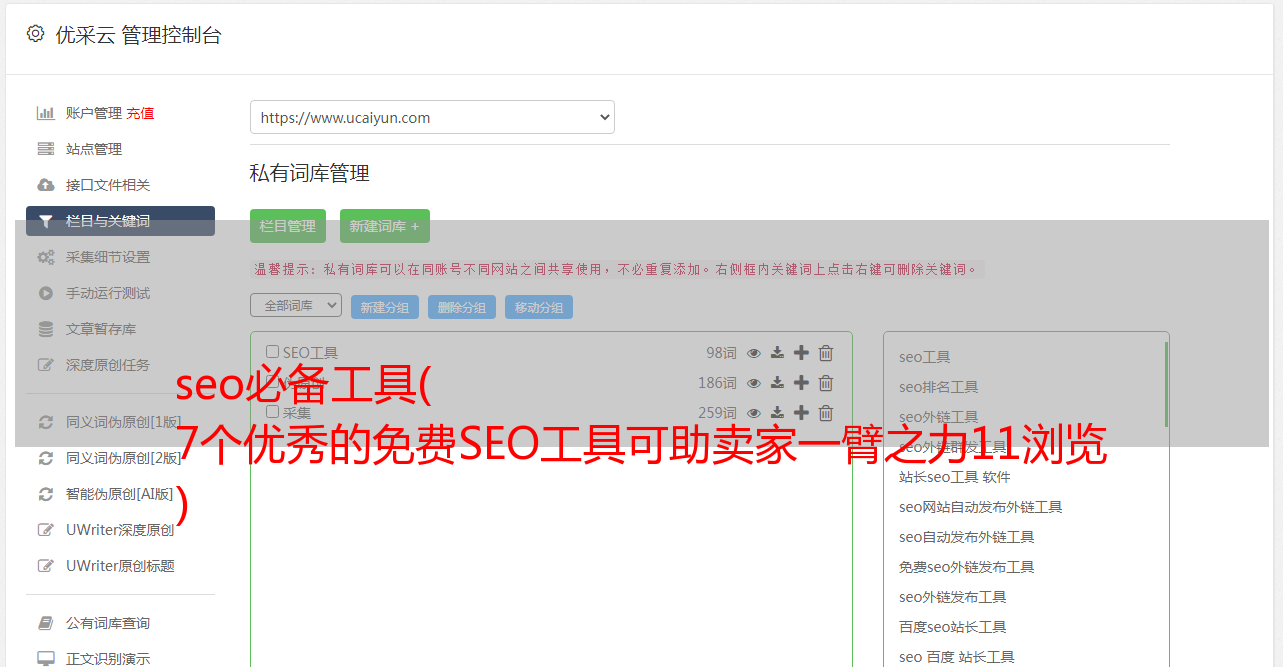
Task: Click the 采集细节设置 gears icon
Action: (46, 257)
